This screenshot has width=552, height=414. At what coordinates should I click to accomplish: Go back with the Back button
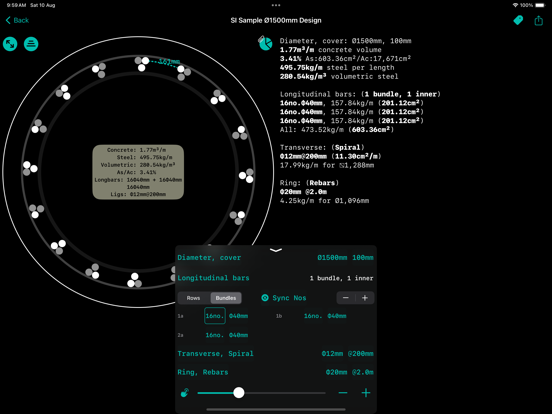[x=17, y=20]
